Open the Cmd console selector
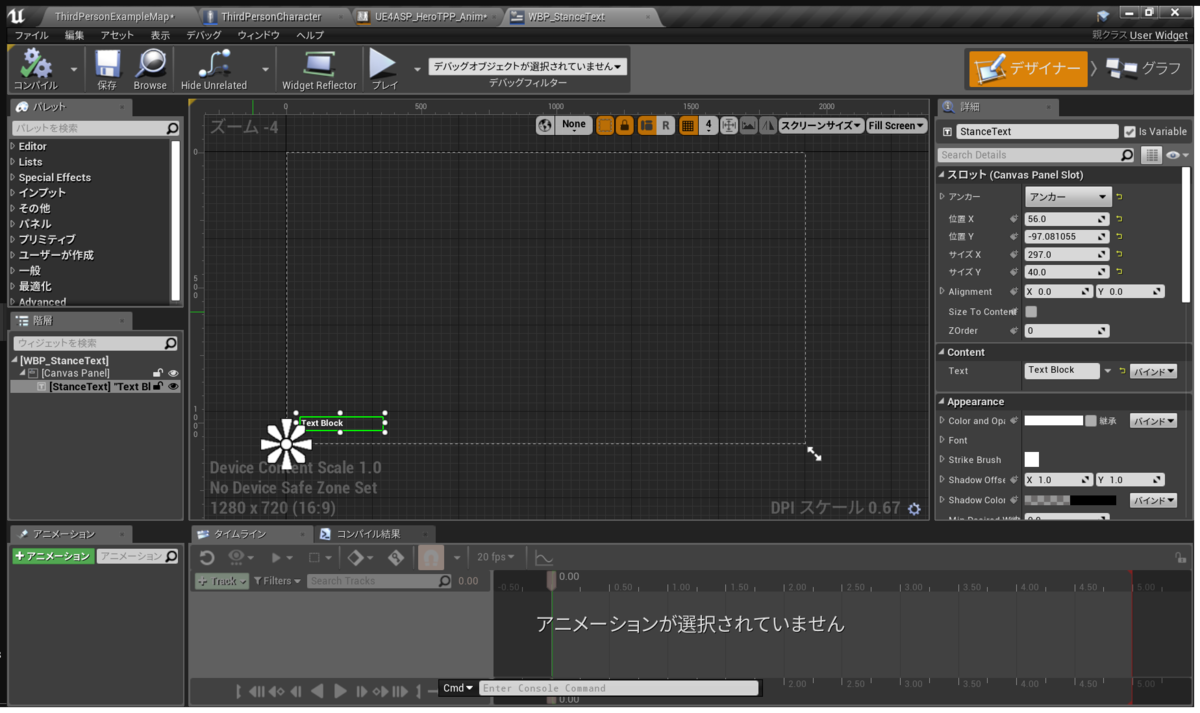Viewport: 1200px width, 713px height. click(458, 688)
